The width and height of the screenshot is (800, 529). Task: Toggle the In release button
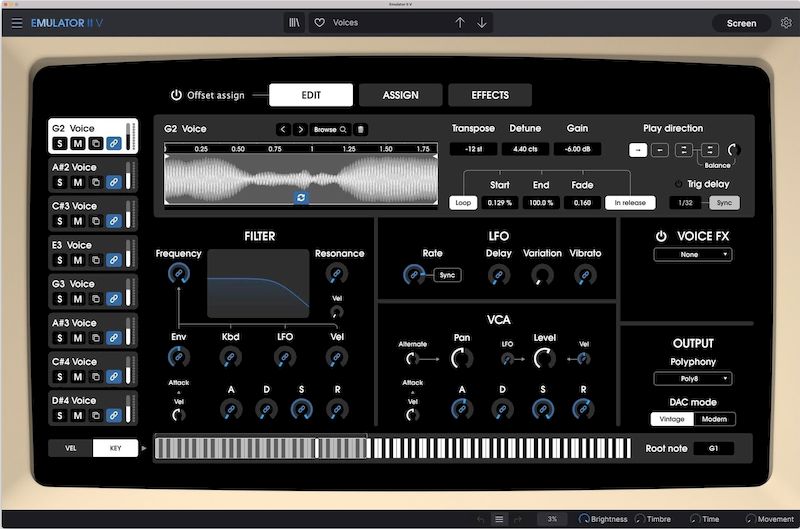coord(630,203)
